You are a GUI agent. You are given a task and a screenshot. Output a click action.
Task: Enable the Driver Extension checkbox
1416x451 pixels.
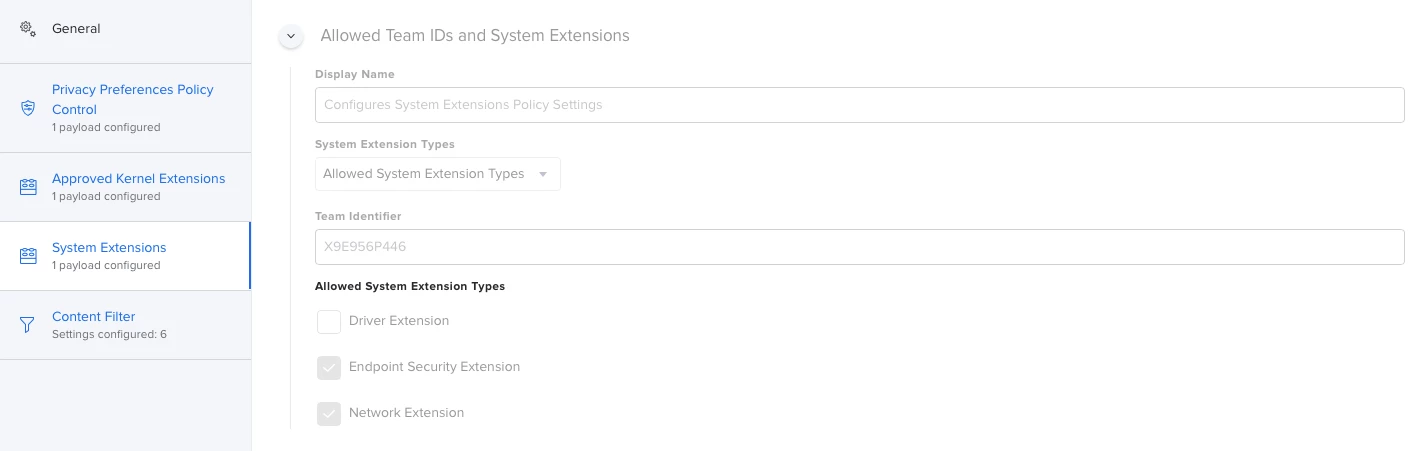click(329, 322)
